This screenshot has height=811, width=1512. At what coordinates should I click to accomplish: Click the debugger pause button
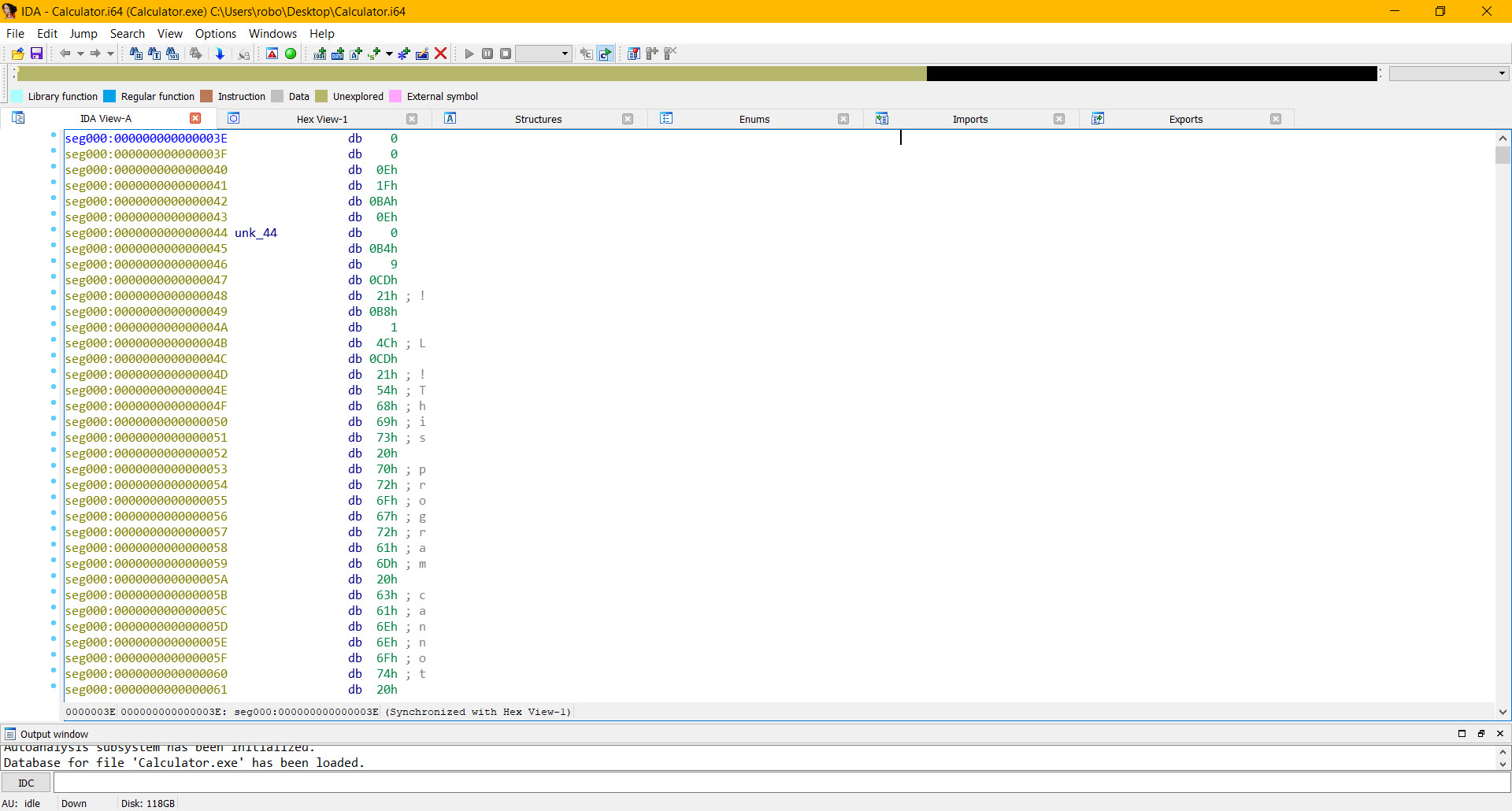(487, 54)
